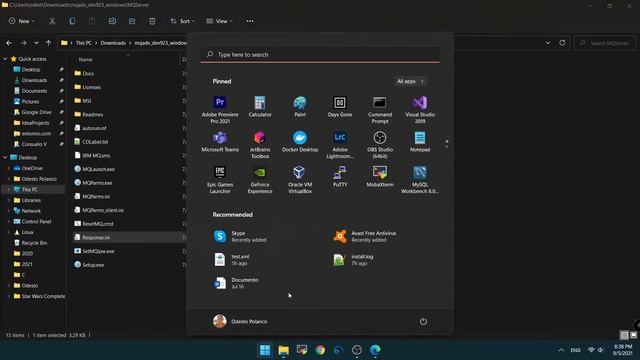Click Name column header in file list

coord(85,60)
